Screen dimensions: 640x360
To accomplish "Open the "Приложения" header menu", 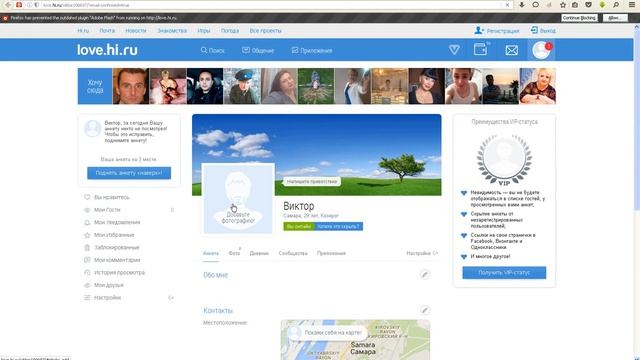I will (x=312, y=51).
